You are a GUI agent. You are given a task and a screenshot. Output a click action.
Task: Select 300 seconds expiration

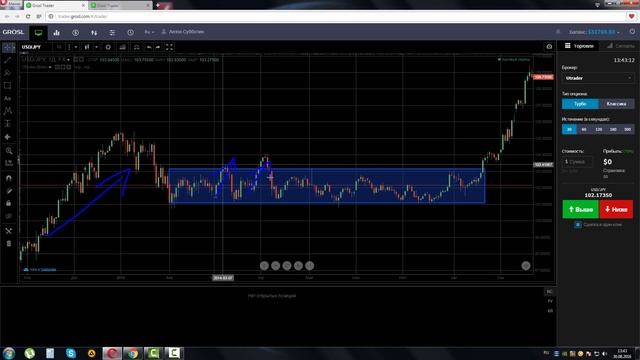click(627, 129)
